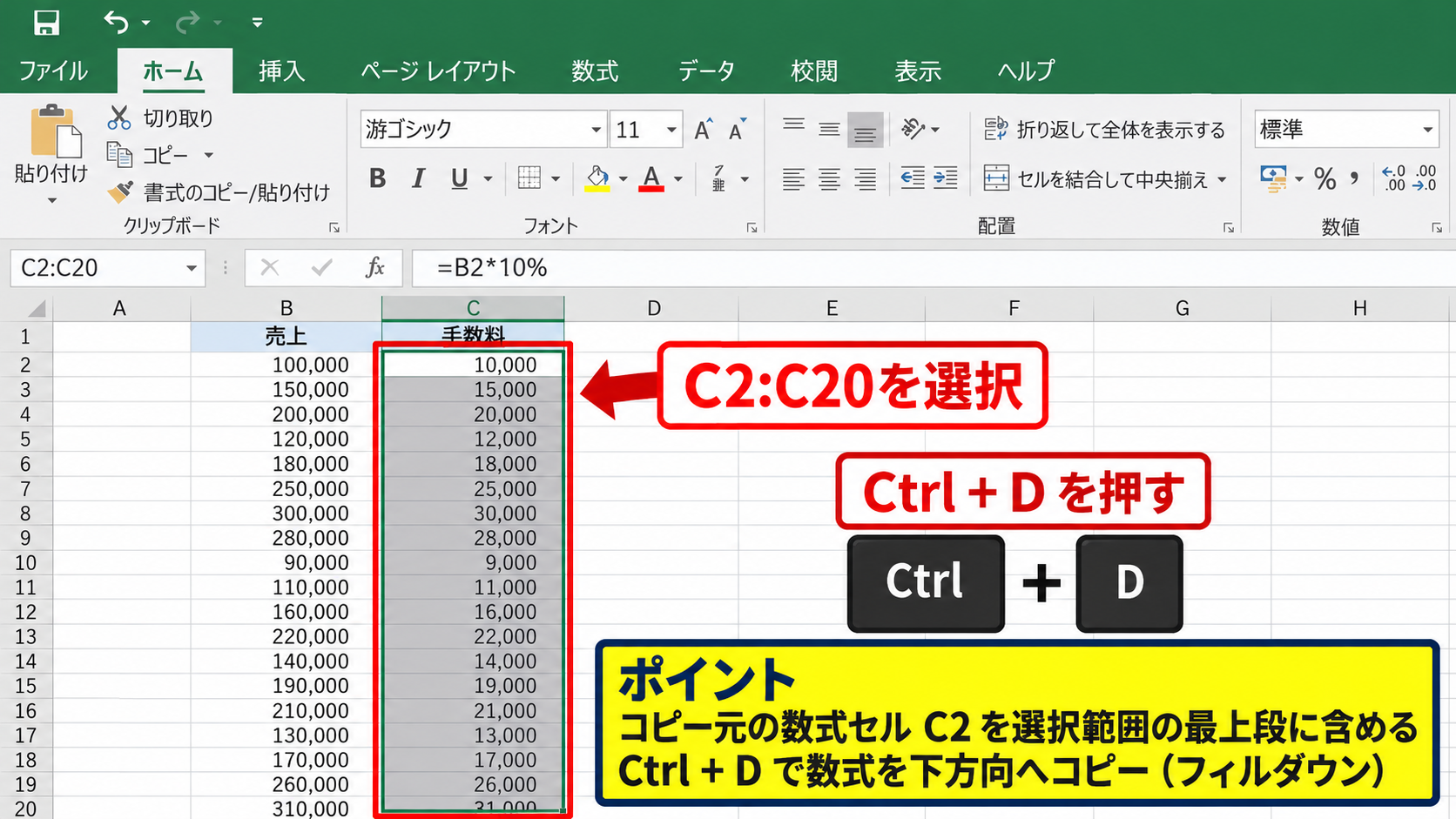Switch to the データ tab

(706, 70)
